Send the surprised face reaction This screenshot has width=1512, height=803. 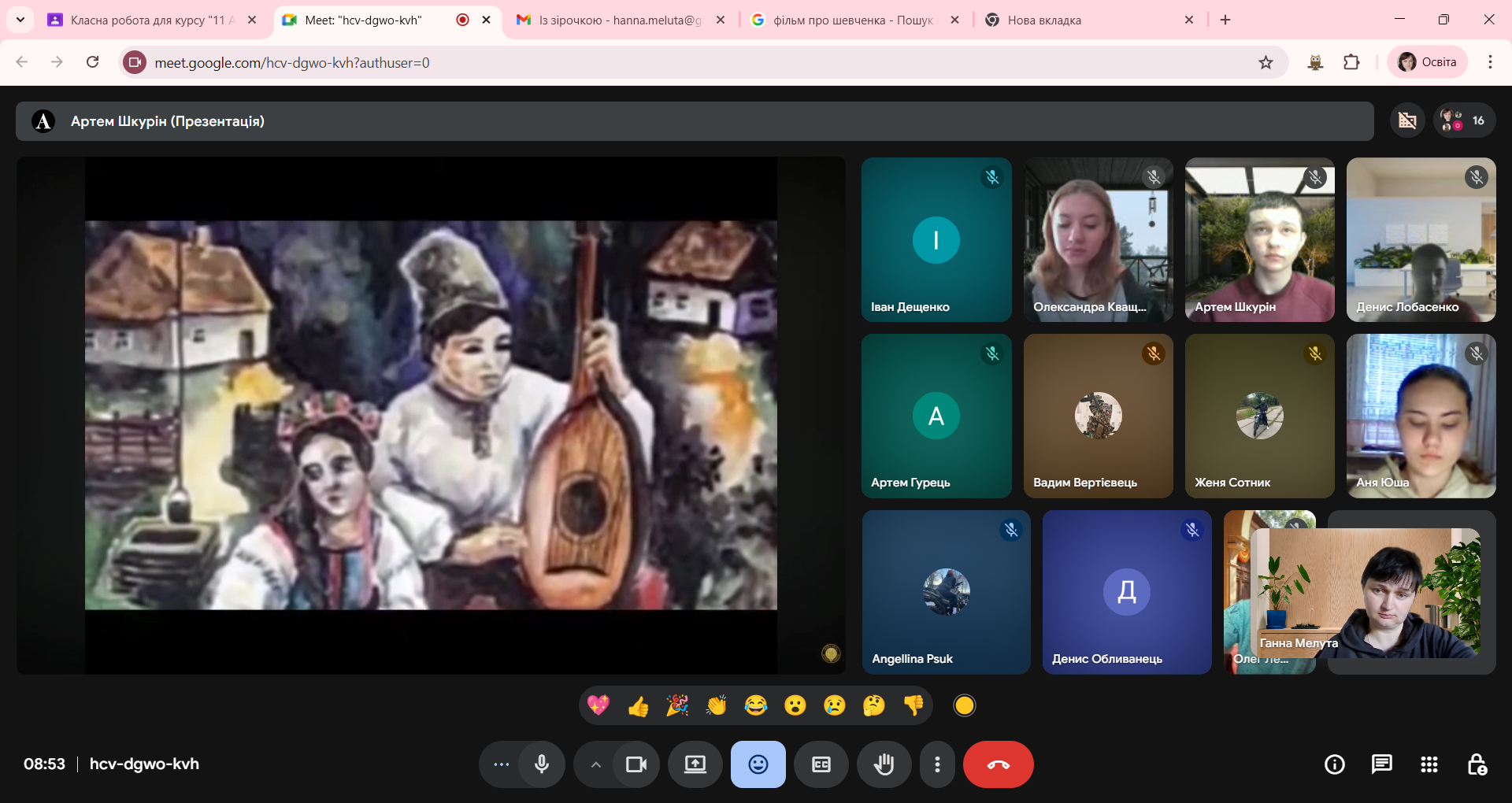coord(795,705)
